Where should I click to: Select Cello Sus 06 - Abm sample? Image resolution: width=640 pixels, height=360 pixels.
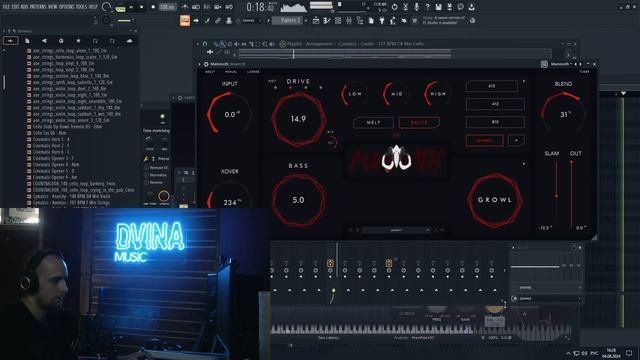tap(49, 133)
